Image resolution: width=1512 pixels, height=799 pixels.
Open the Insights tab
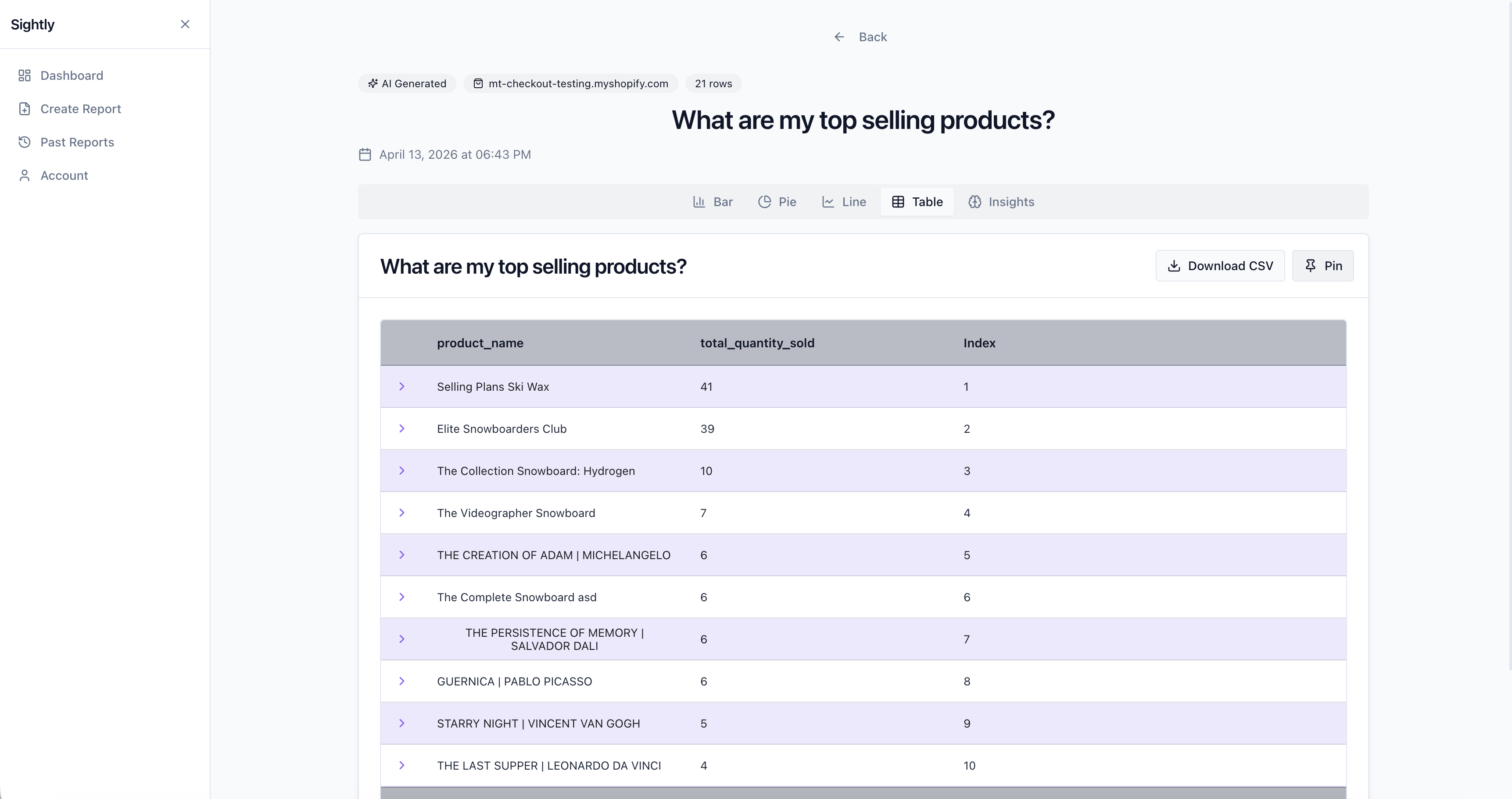click(x=1001, y=202)
